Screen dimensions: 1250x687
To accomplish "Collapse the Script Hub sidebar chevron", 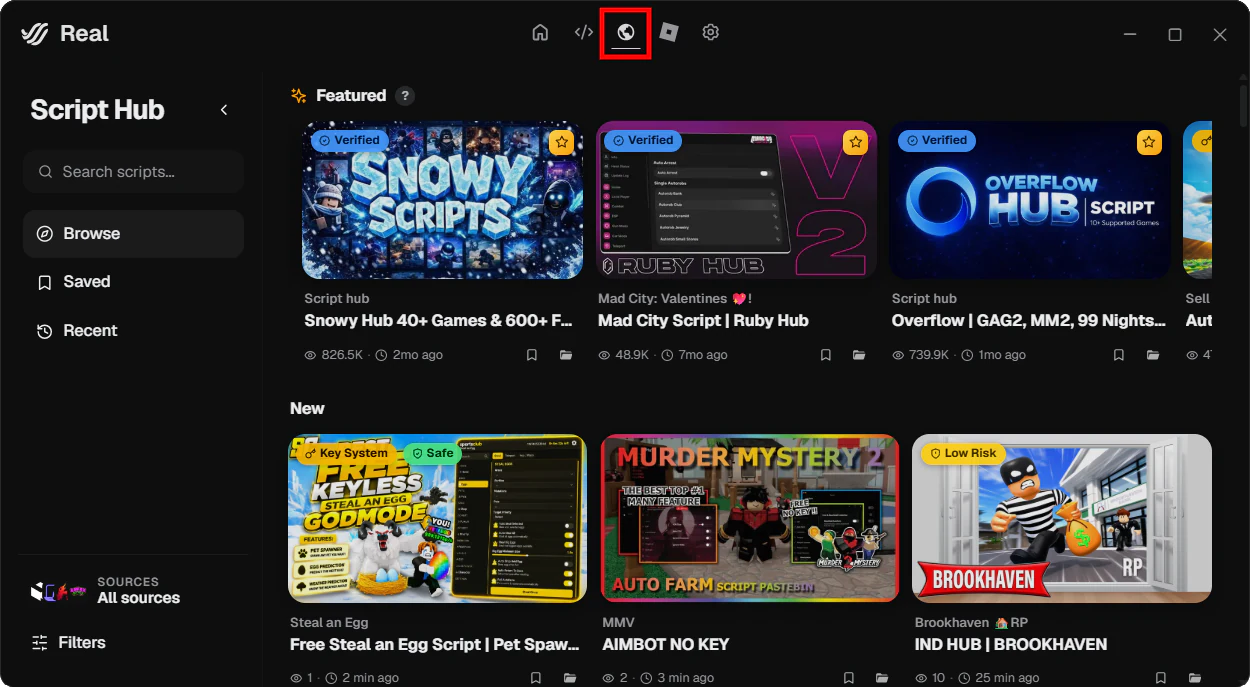I will coord(224,110).
